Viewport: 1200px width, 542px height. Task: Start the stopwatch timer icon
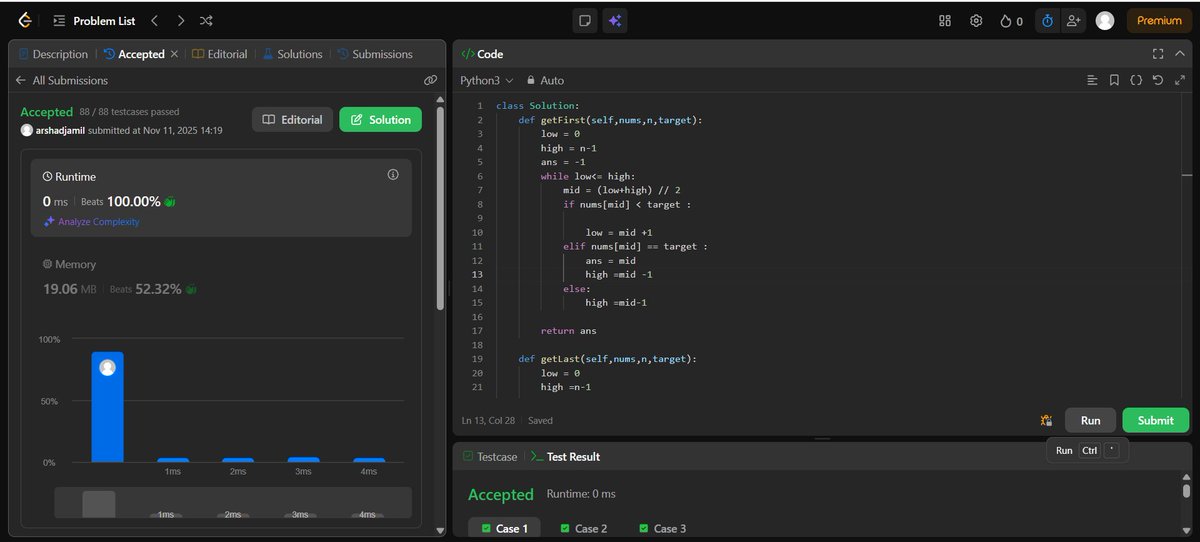point(1047,20)
